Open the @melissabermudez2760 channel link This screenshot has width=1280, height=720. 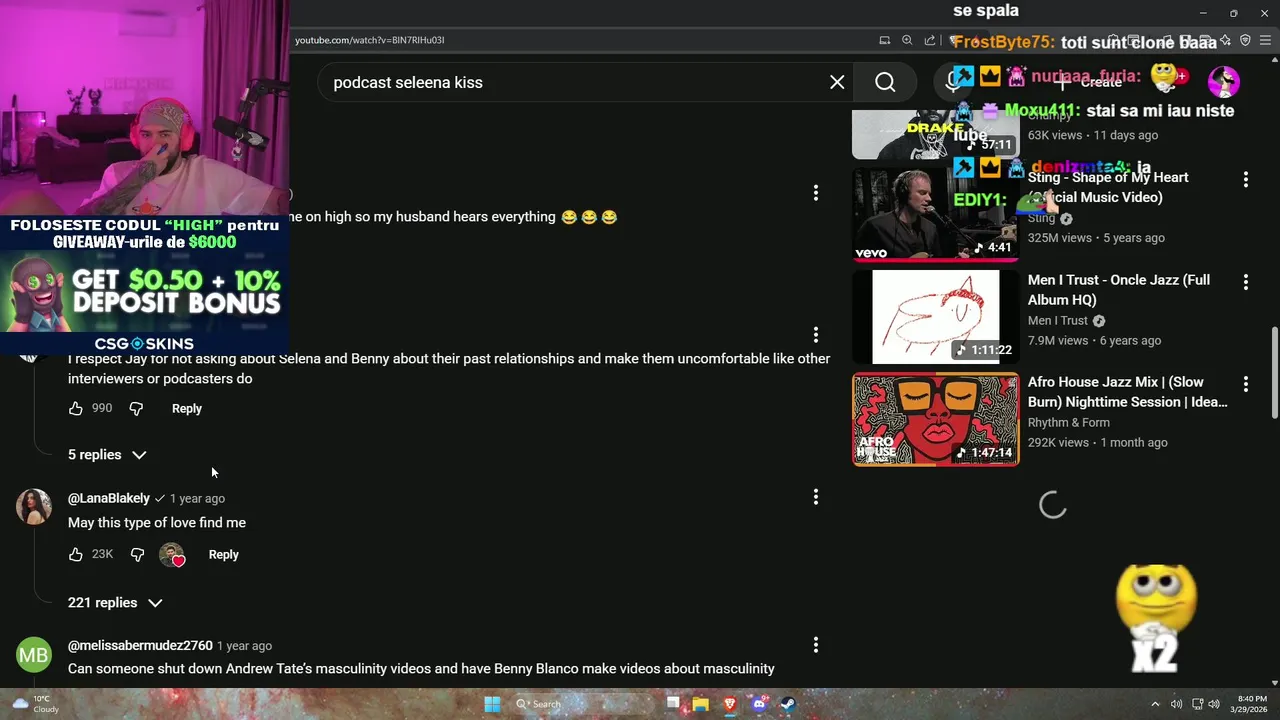(x=140, y=645)
